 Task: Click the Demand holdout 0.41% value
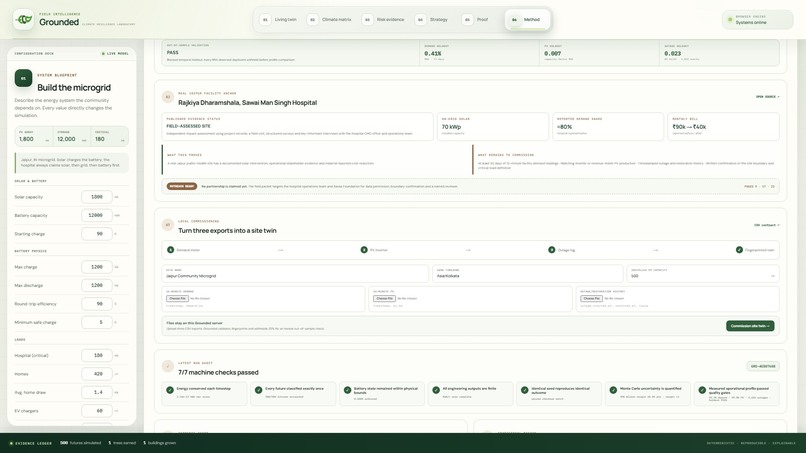tap(433, 53)
